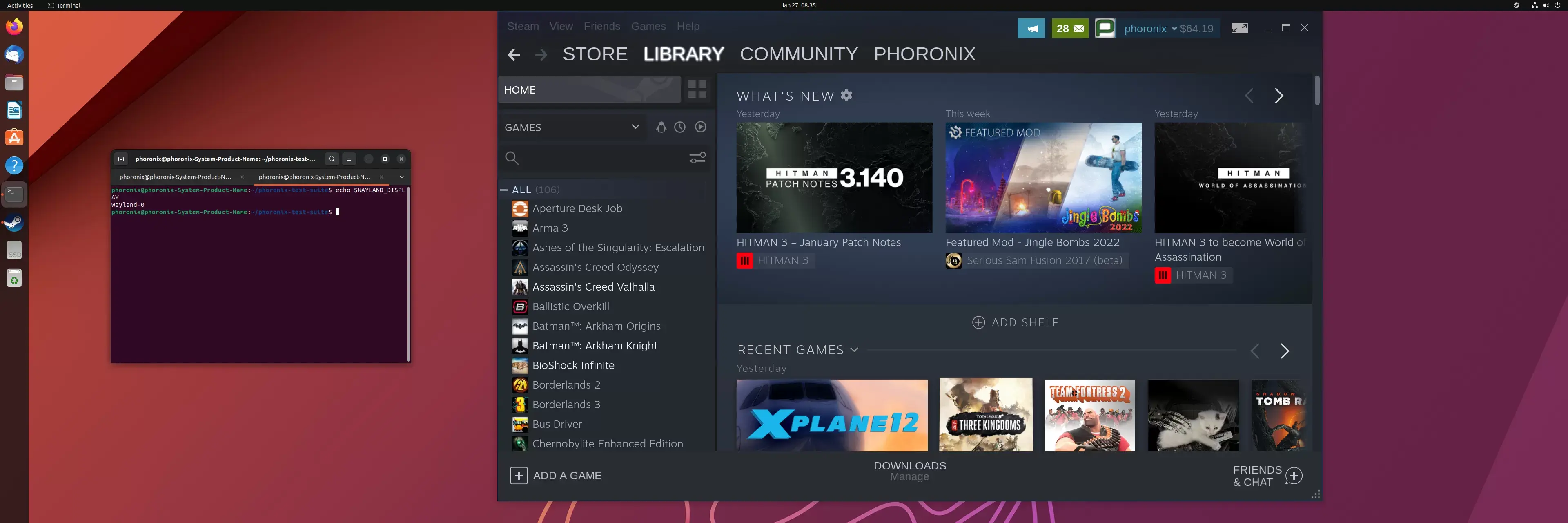Open What's New settings gear
The width and height of the screenshot is (1568, 523).
click(x=846, y=96)
